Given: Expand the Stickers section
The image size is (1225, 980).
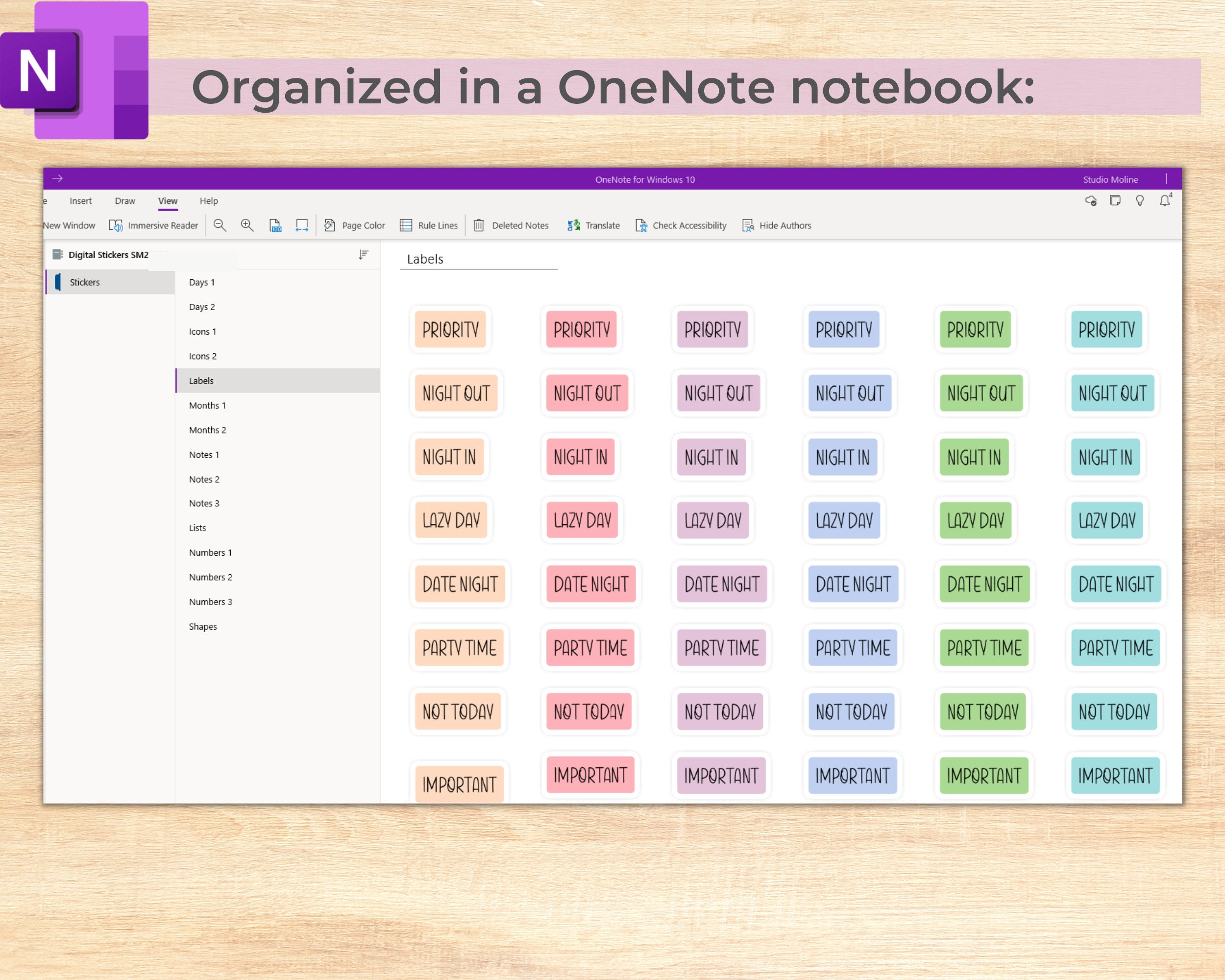Looking at the screenshot, I should (x=84, y=282).
